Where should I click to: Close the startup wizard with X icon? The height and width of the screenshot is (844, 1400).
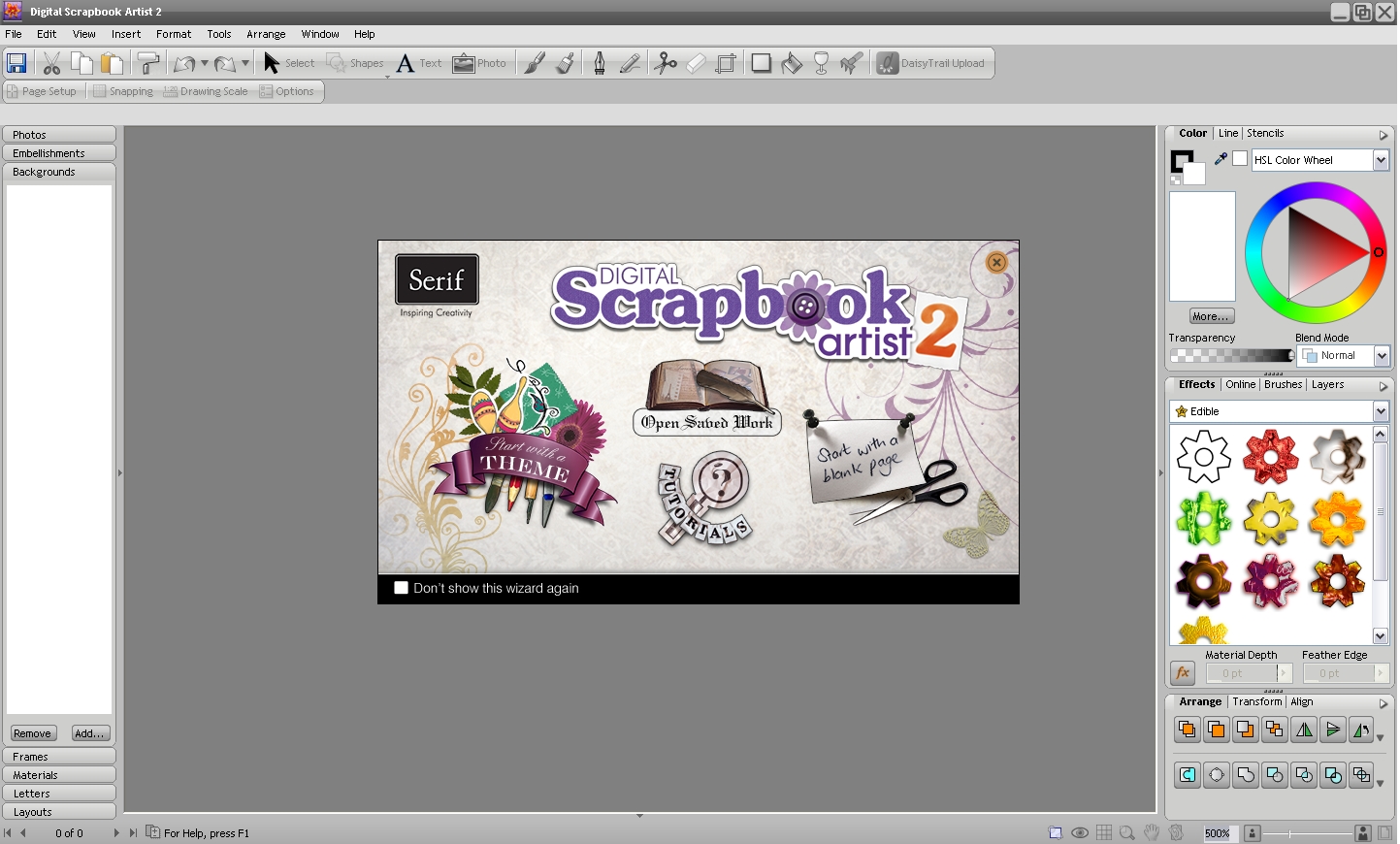click(996, 262)
